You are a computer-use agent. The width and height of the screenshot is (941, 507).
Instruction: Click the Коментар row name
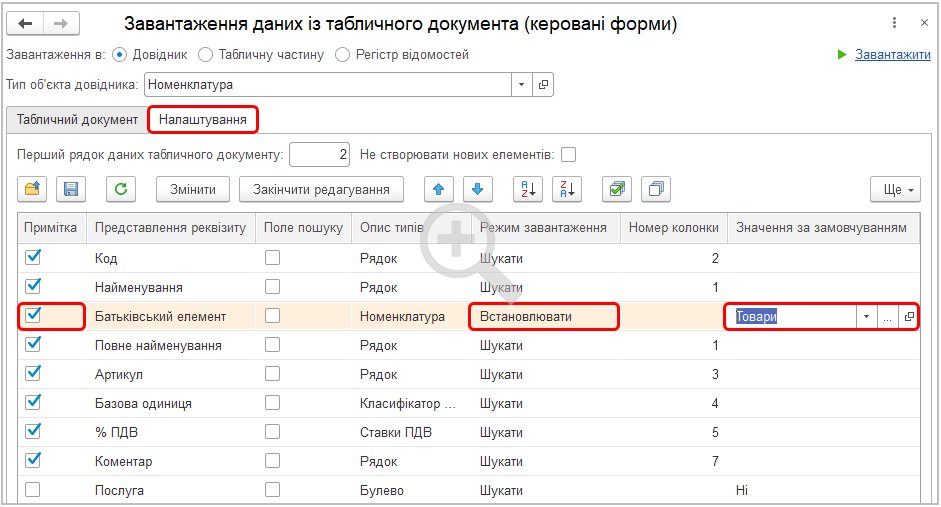point(124,461)
